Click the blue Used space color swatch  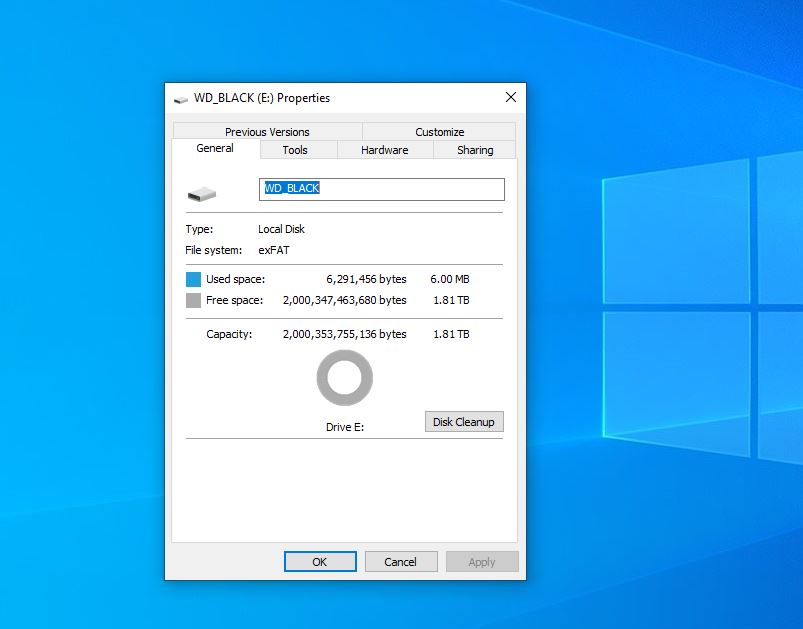[193, 279]
